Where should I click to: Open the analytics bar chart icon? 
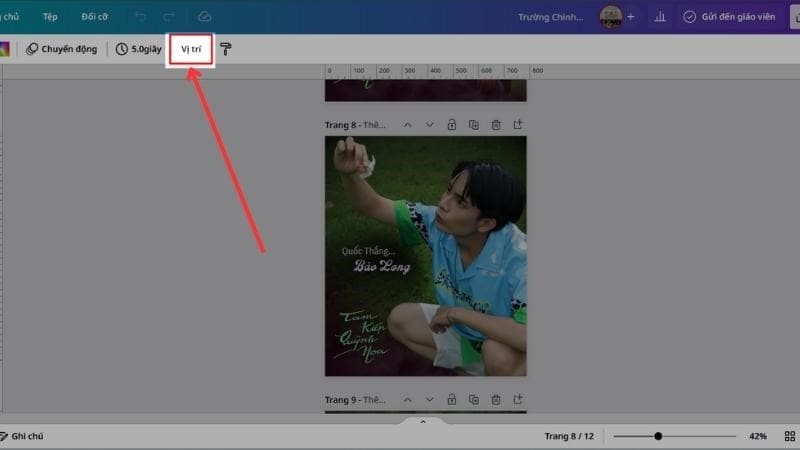pyautogui.click(x=660, y=17)
